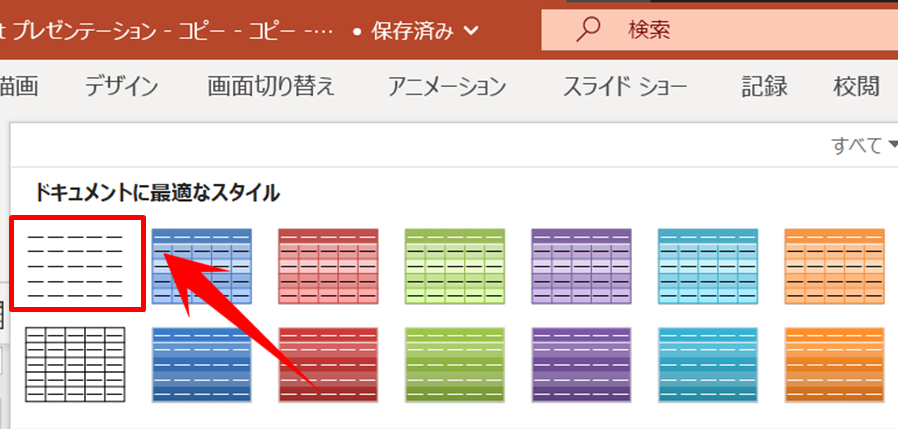Select the solid dark blue table style
Image resolution: width=898 pixels, height=429 pixels.
[202, 364]
